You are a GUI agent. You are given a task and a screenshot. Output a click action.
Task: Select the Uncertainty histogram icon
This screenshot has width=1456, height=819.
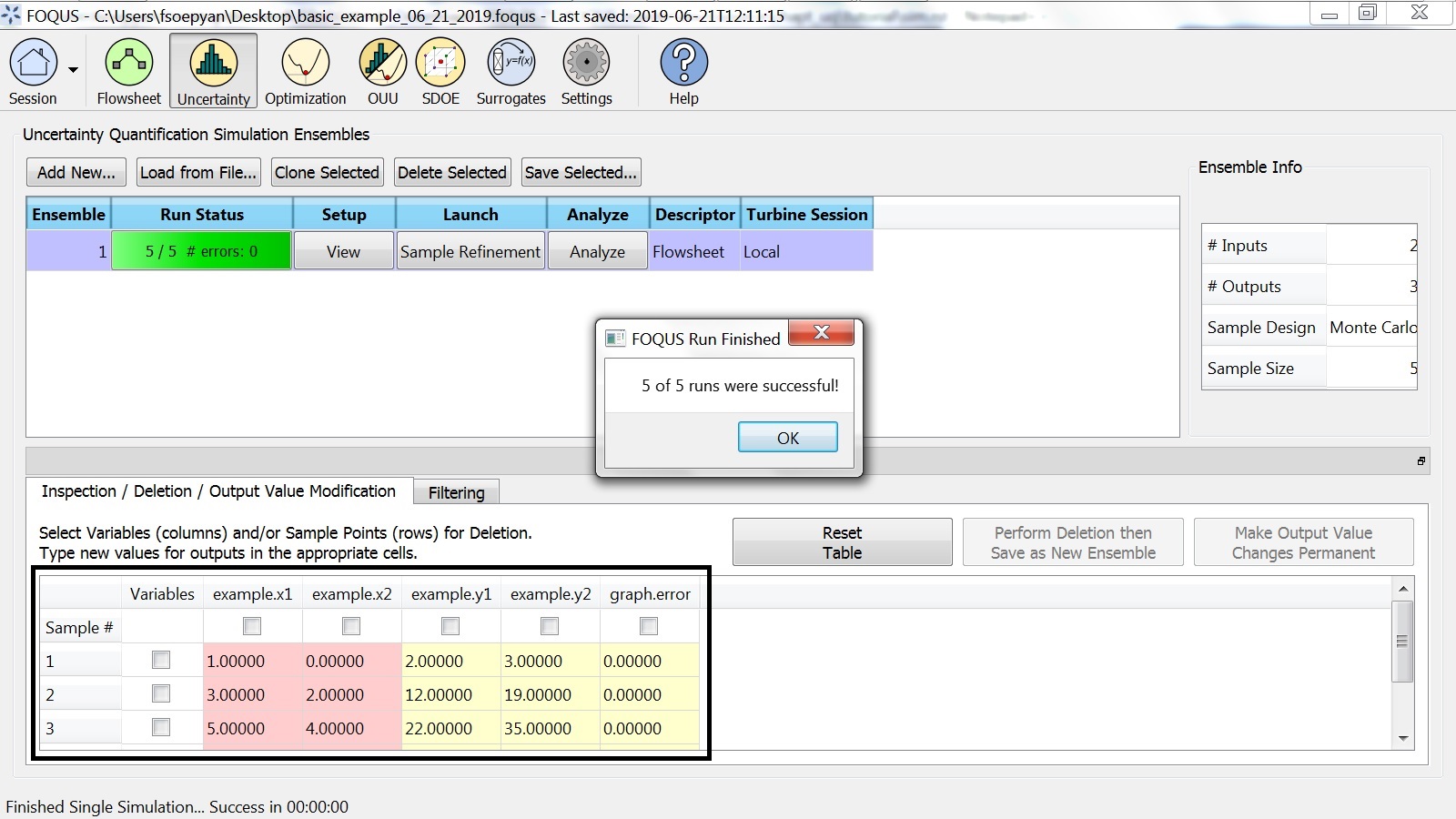click(x=213, y=63)
